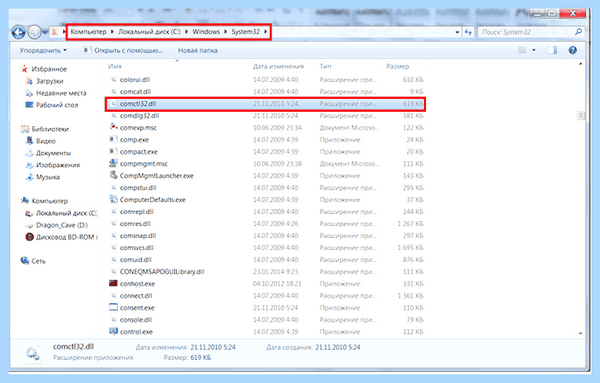
Task: Open recent locations dropdown beside Forward arrow
Action: [x=45, y=33]
